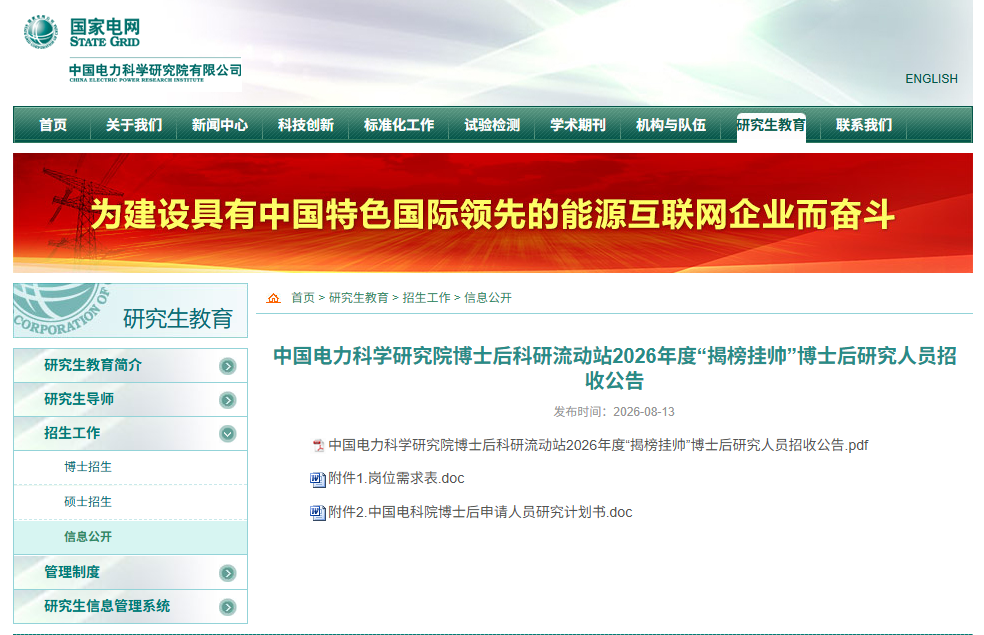Click the PDF file icon of announcement
This screenshot has height=635, width=984.
pyautogui.click(x=318, y=446)
